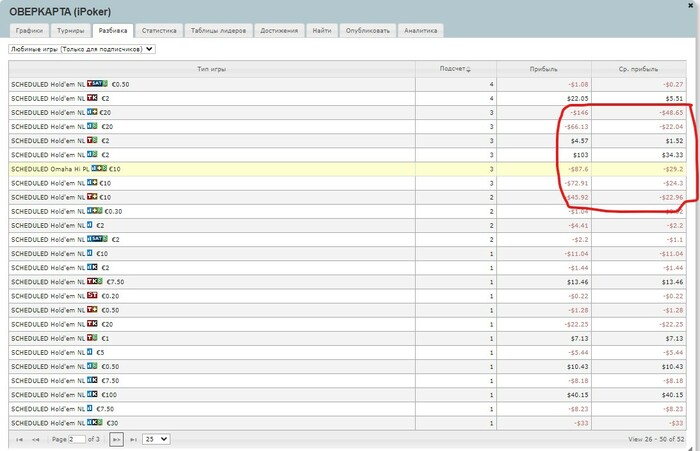
Task: Click game icons in the €20 row with -$146
Action: pos(92,112)
